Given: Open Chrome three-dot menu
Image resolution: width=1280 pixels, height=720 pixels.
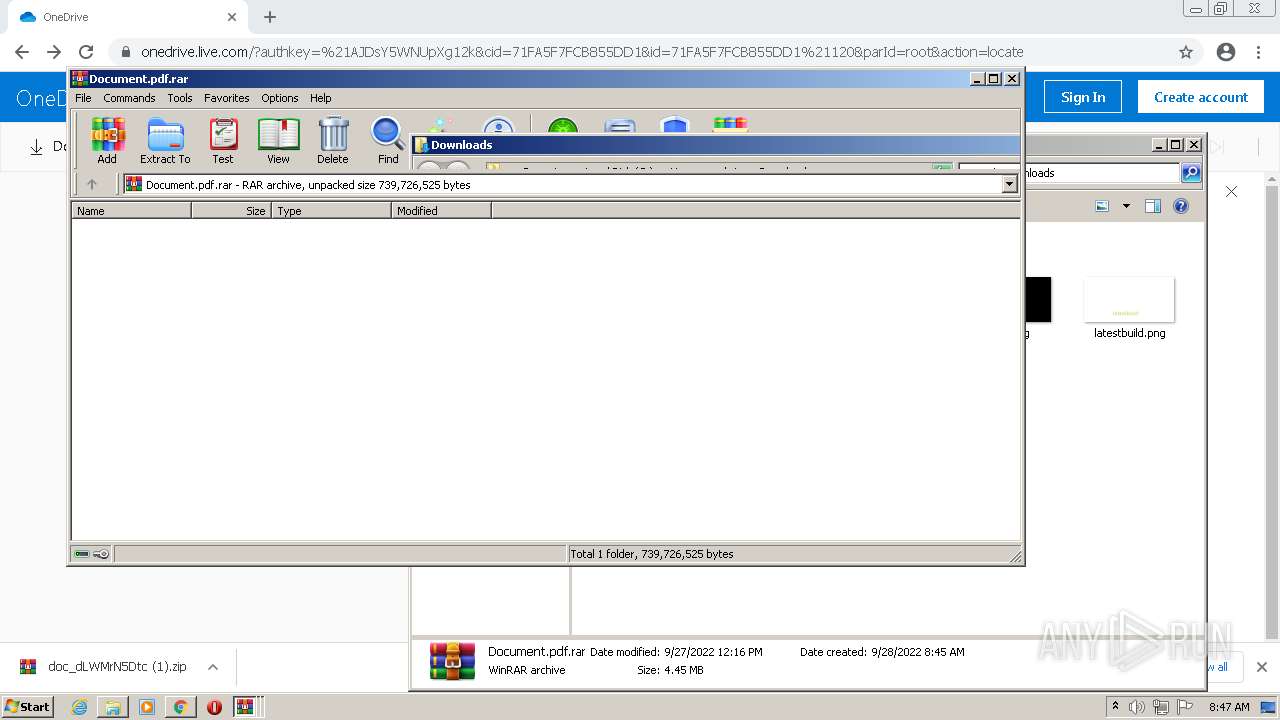Looking at the screenshot, I should click(1258, 52).
